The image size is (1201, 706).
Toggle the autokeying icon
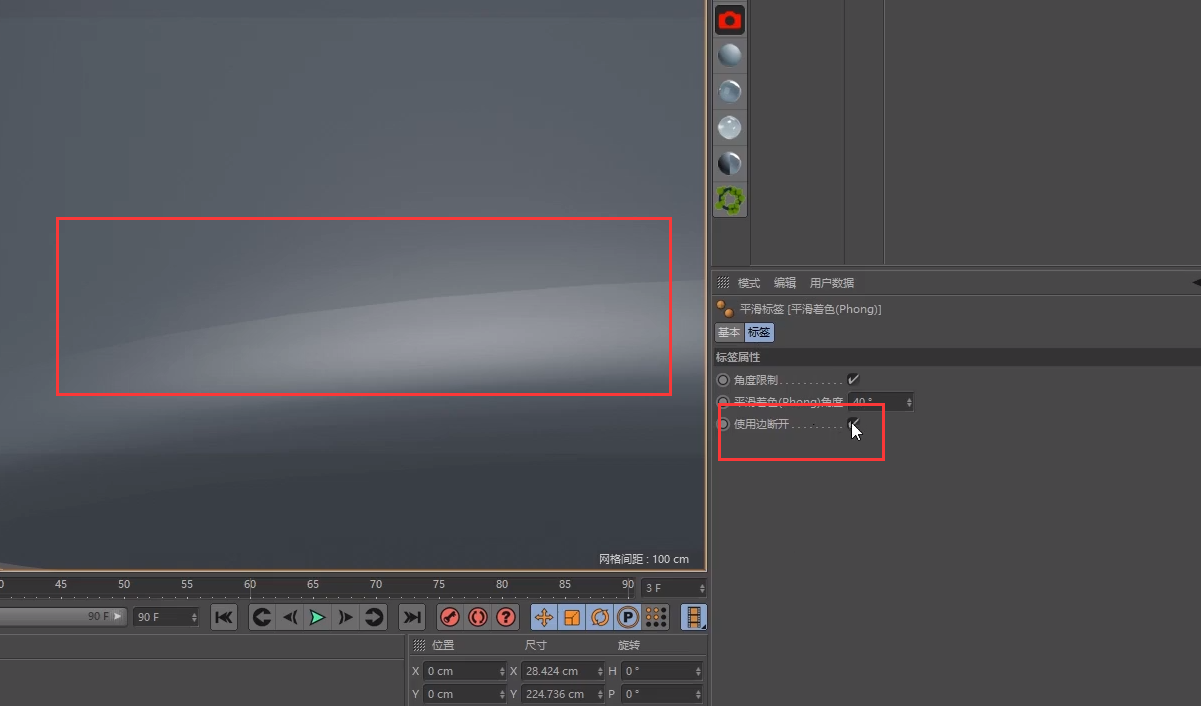(x=478, y=617)
